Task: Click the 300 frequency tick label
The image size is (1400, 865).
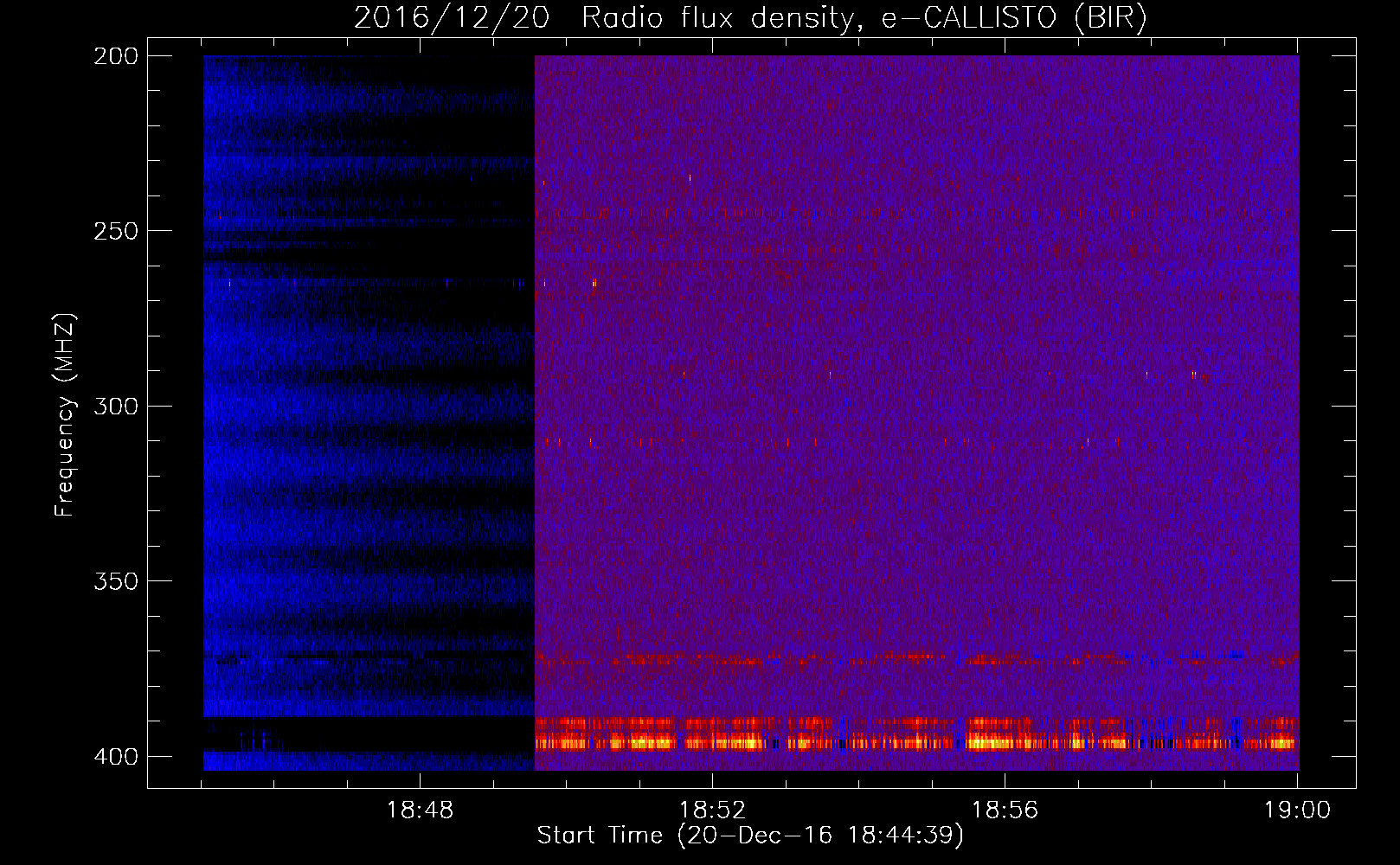Action: click(x=116, y=407)
